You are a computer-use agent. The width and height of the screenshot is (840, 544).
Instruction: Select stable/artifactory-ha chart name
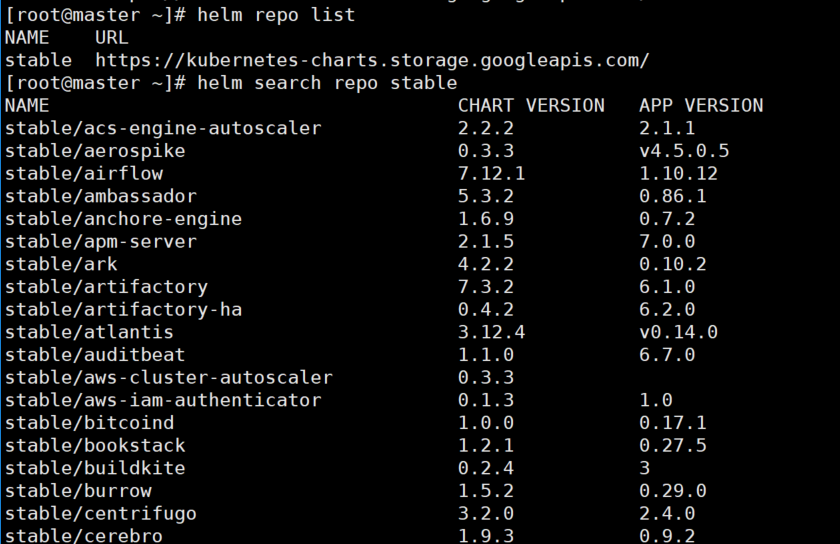(x=123, y=310)
